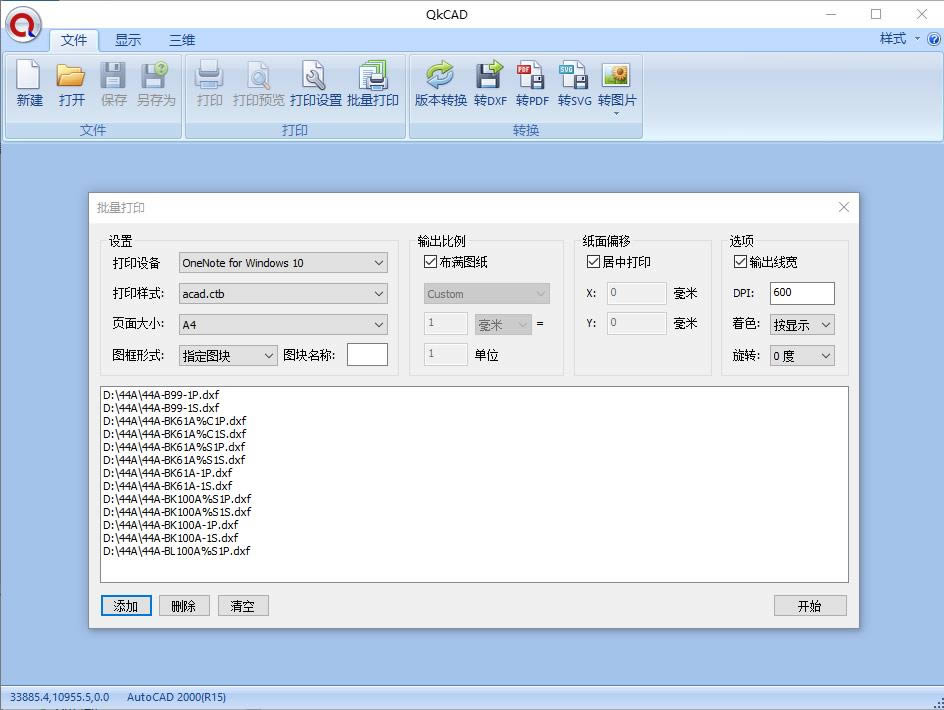Click the Save As icon
The height and width of the screenshot is (710, 944).
click(155, 75)
